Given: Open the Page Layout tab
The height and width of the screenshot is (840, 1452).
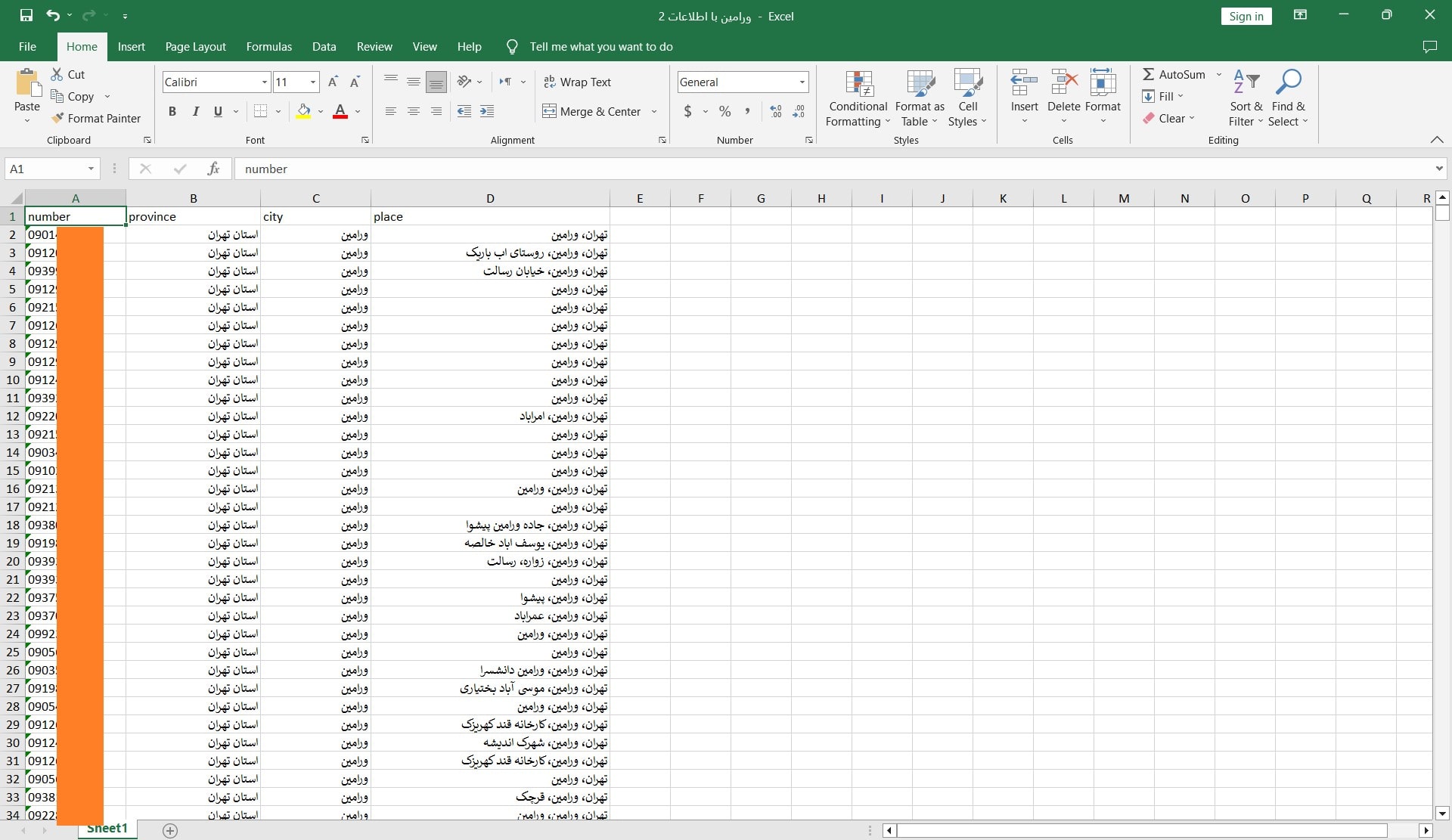Looking at the screenshot, I should [195, 47].
